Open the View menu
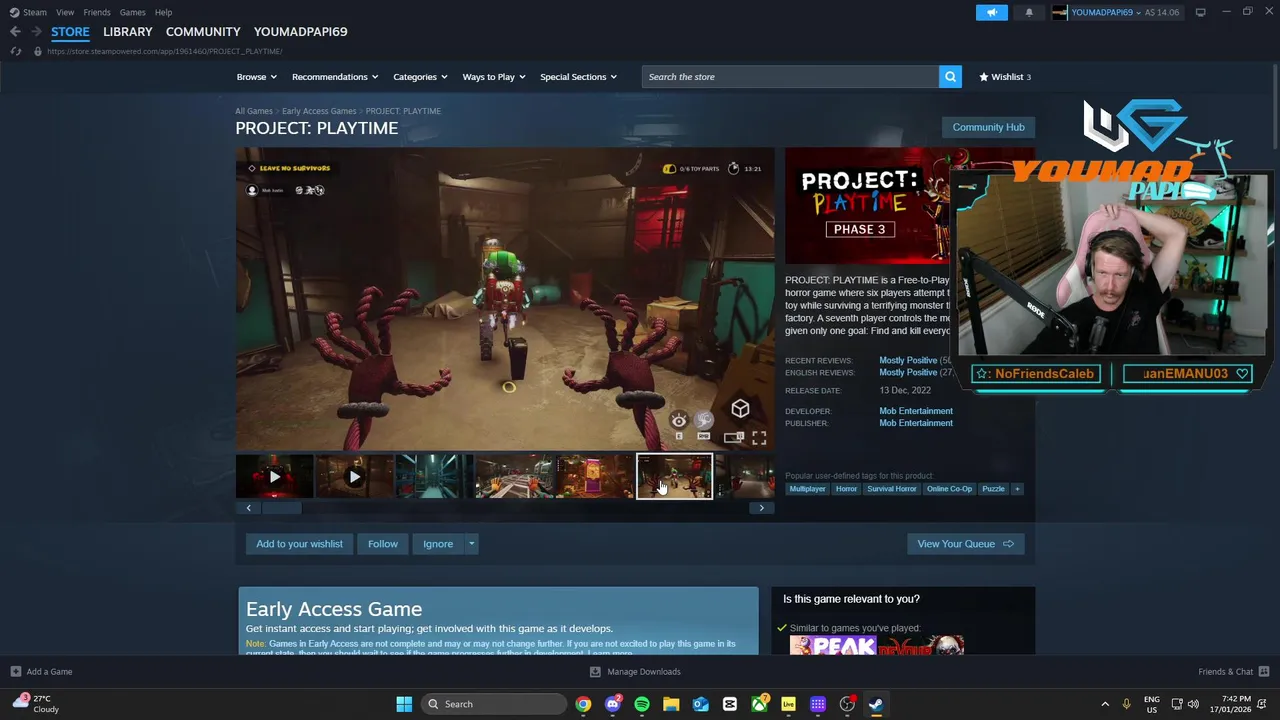 click(65, 12)
